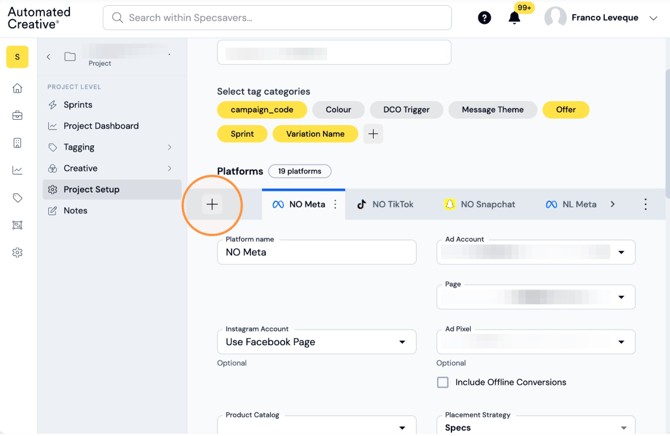The width and height of the screenshot is (670, 436).
Task: Add a new platform with plus button
Action: tap(212, 204)
